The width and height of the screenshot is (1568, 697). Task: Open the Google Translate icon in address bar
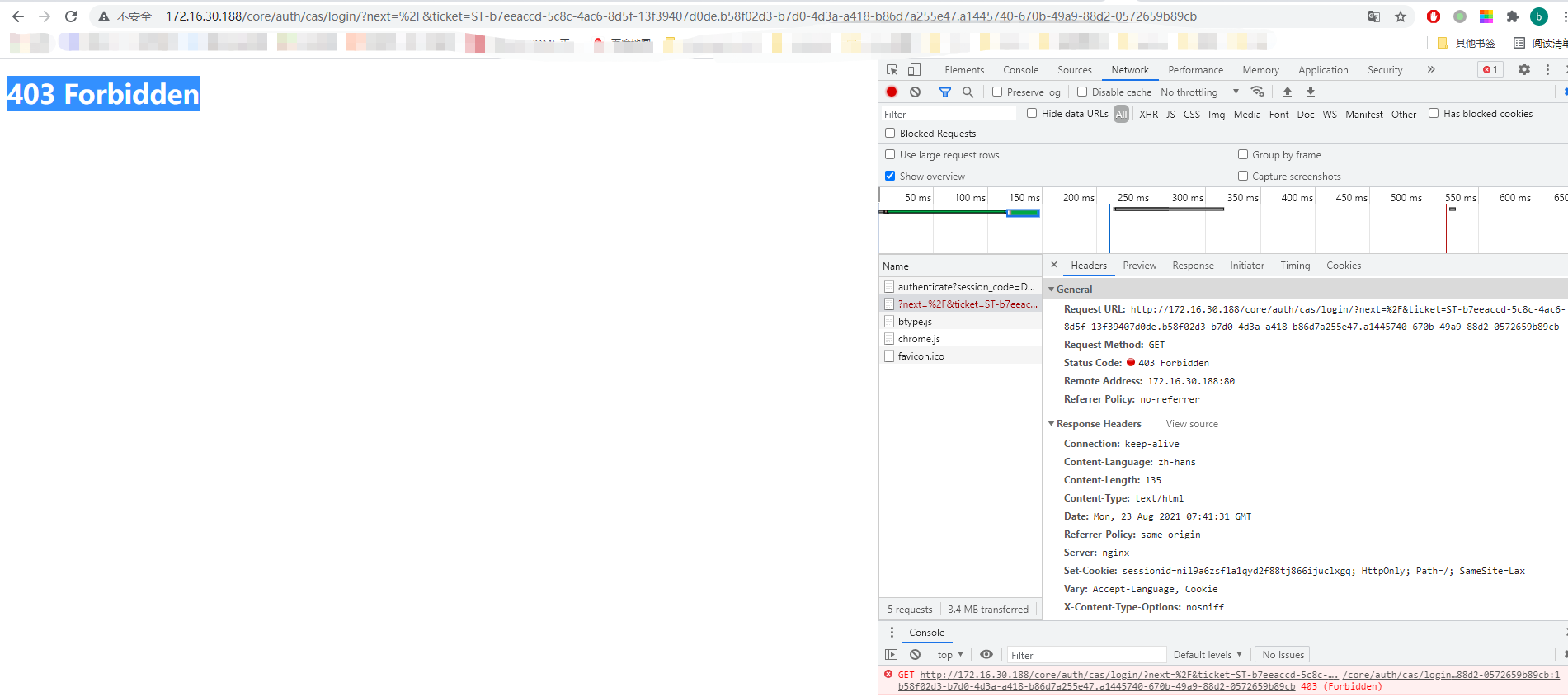pyautogui.click(x=1374, y=16)
